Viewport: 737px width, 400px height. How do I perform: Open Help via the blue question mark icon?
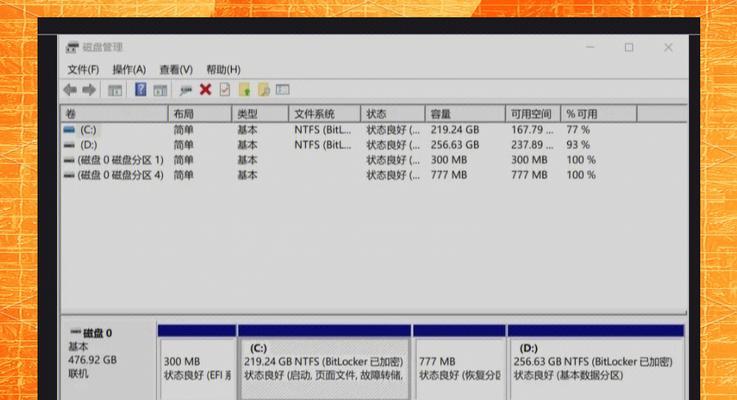(x=141, y=89)
